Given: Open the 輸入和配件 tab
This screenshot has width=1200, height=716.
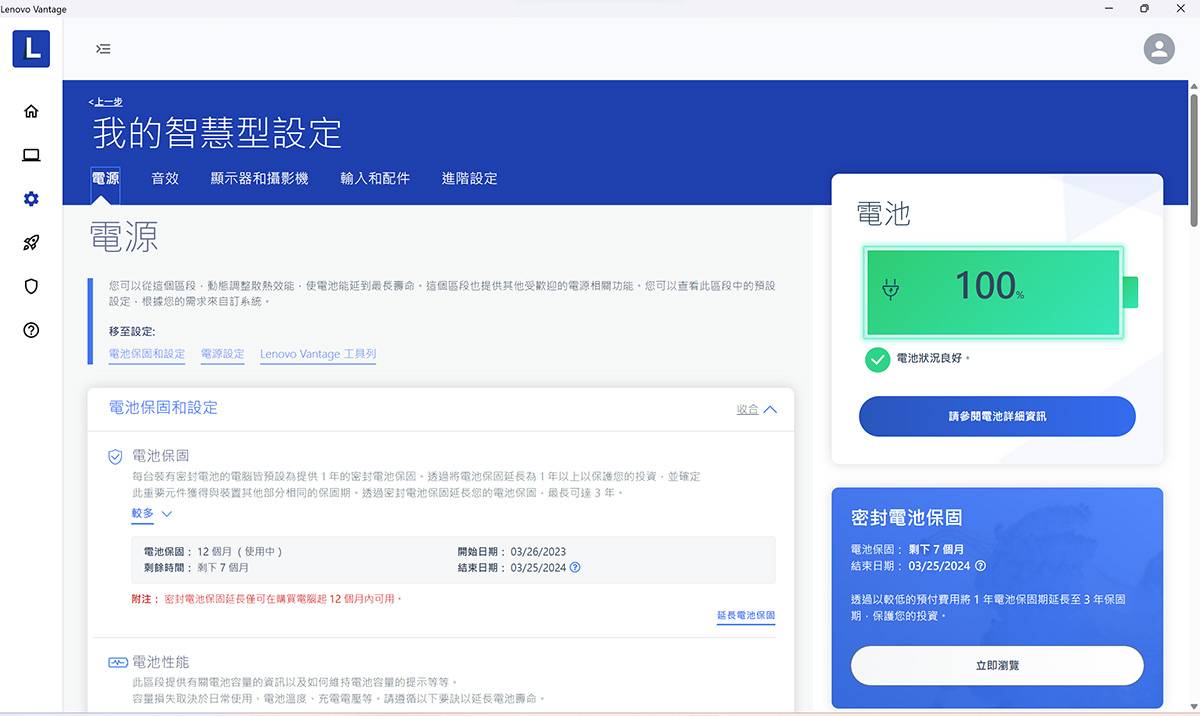Looking at the screenshot, I should [375, 178].
